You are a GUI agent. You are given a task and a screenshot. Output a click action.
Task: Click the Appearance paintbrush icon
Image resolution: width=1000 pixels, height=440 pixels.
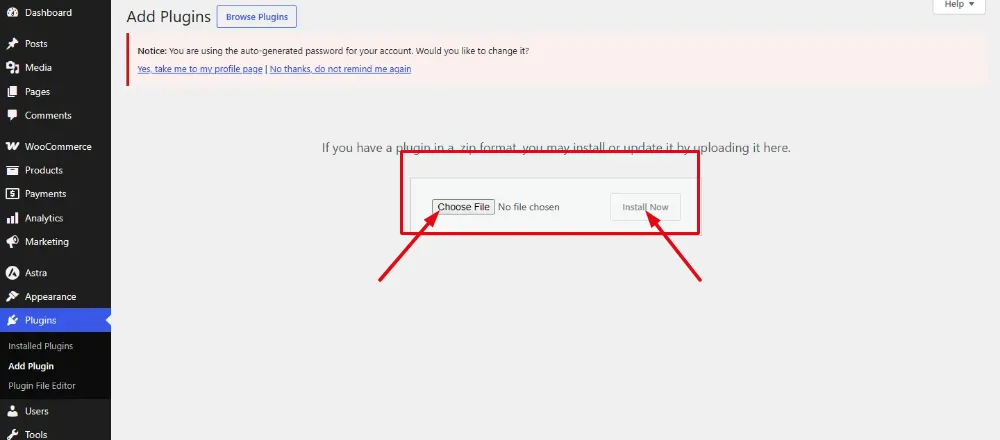(12, 297)
